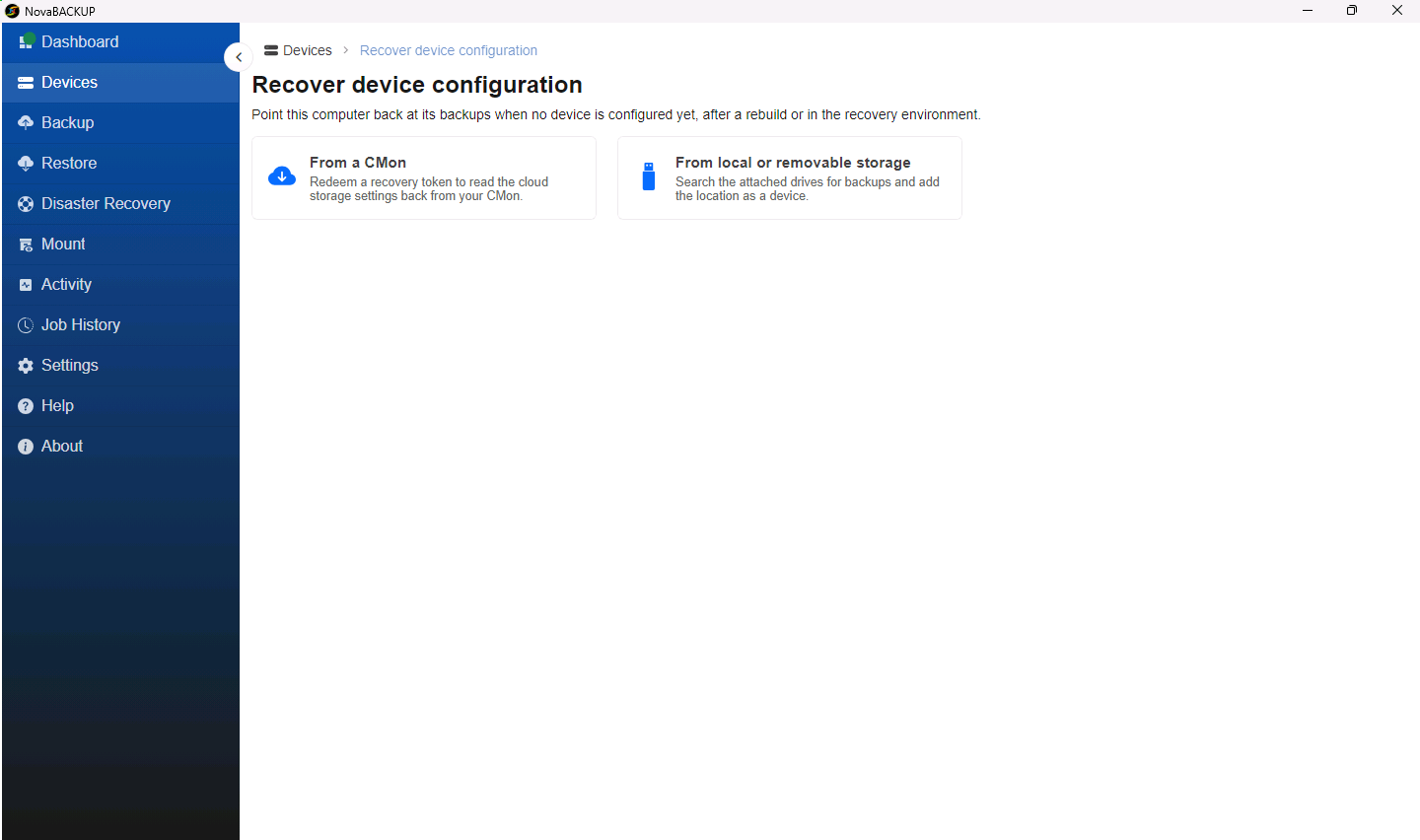Click the Activity icon in the sidebar
Viewport: 1420px width, 840px height.
point(26,285)
